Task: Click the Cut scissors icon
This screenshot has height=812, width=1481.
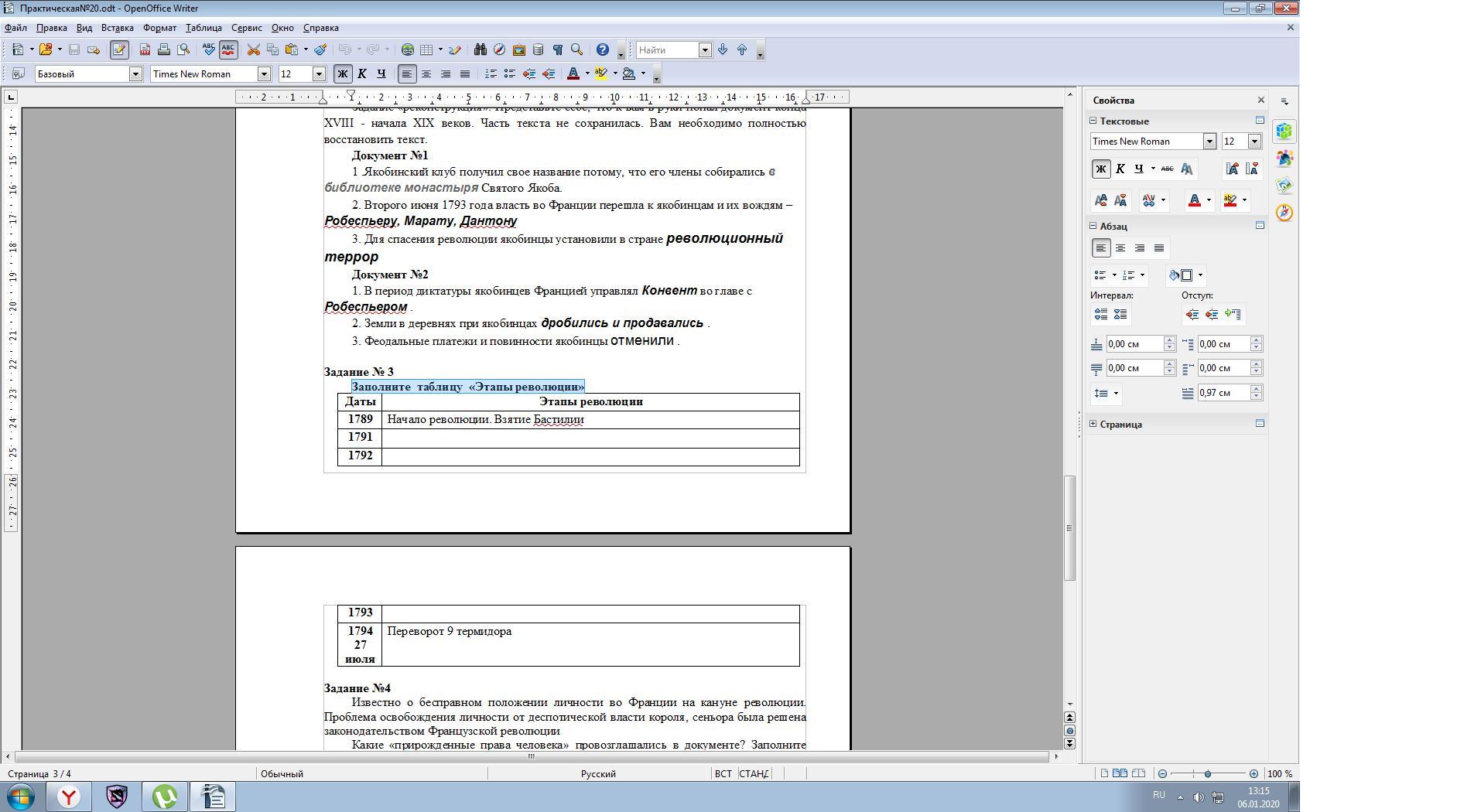Action: click(253, 50)
